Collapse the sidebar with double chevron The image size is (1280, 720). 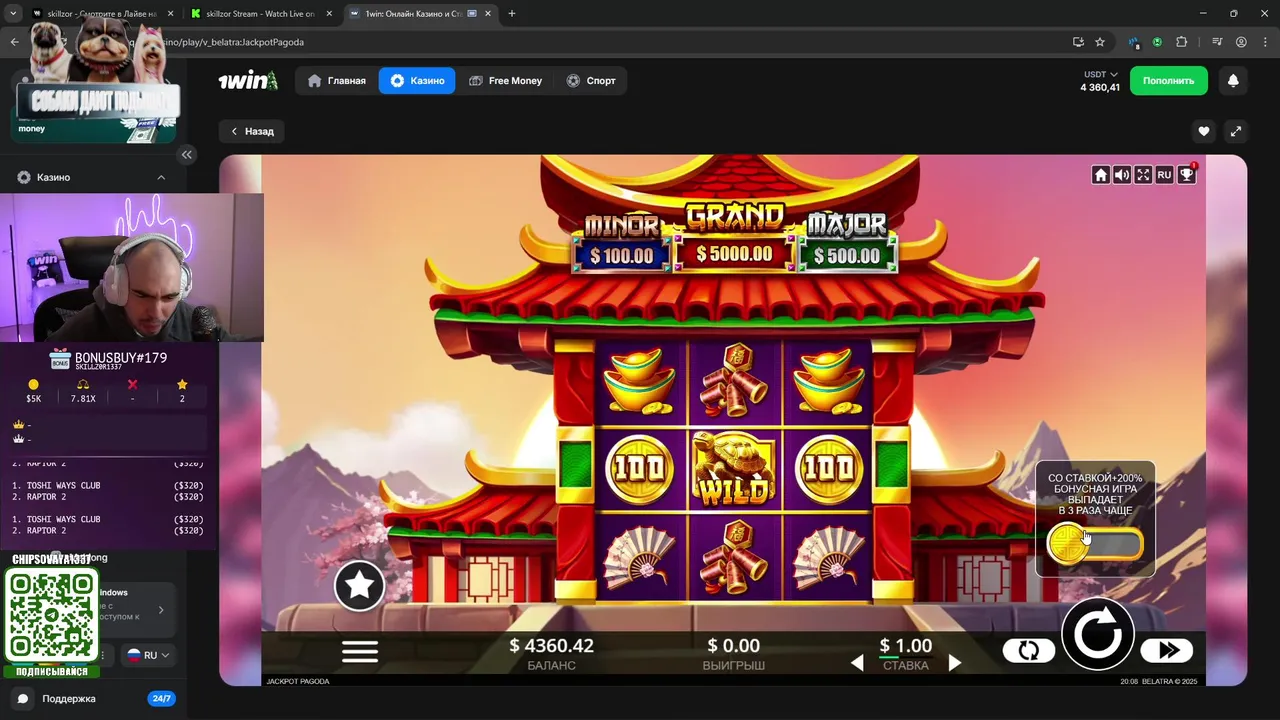pyautogui.click(x=187, y=154)
